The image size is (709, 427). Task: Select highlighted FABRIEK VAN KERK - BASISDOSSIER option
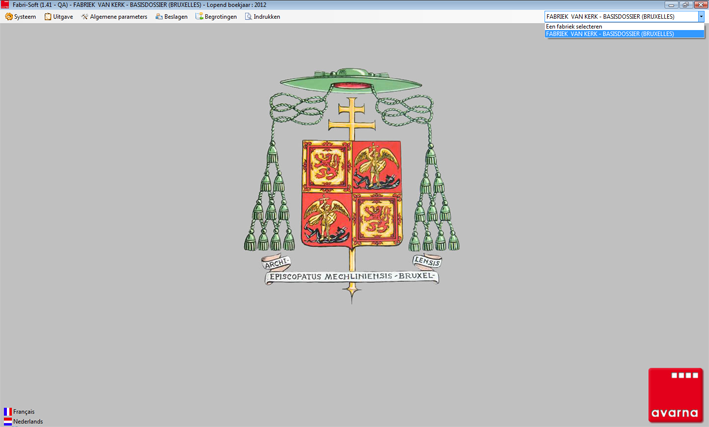pyautogui.click(x=624, y=34)
